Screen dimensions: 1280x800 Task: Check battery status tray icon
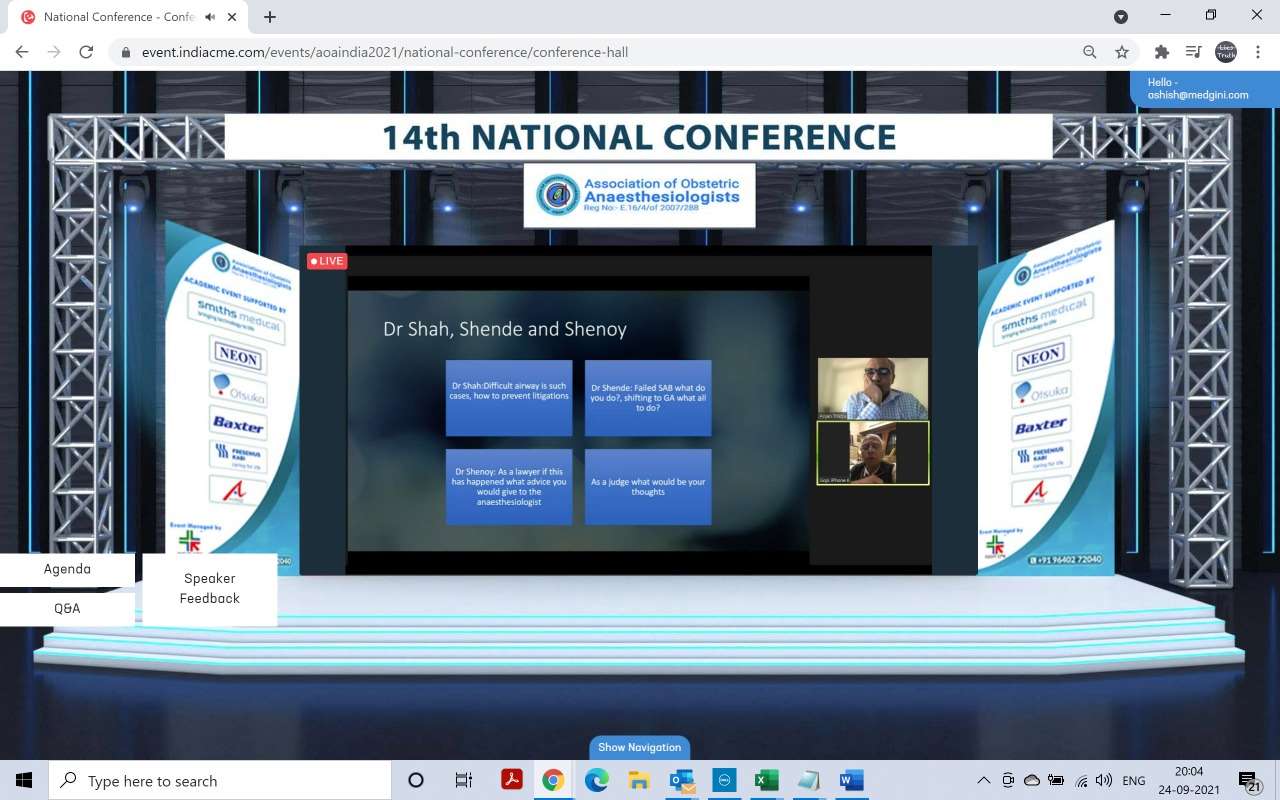(x=1057, y=781)
